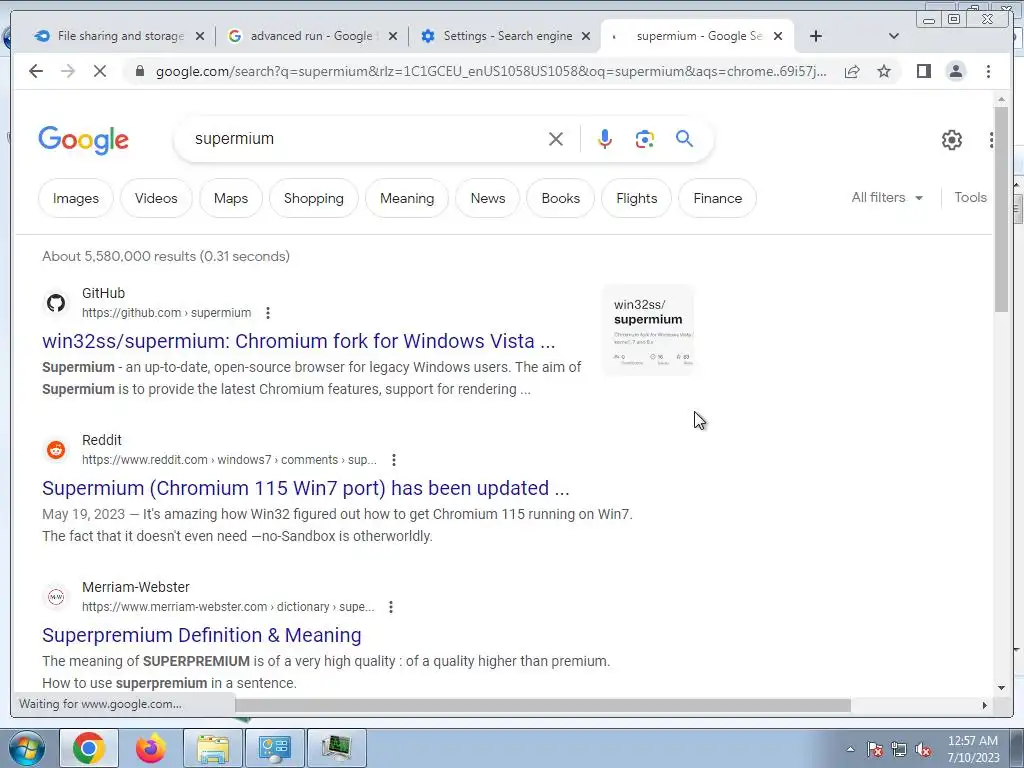Submit search with magnifier icon
1024x768 pixels.
[684, 138]
